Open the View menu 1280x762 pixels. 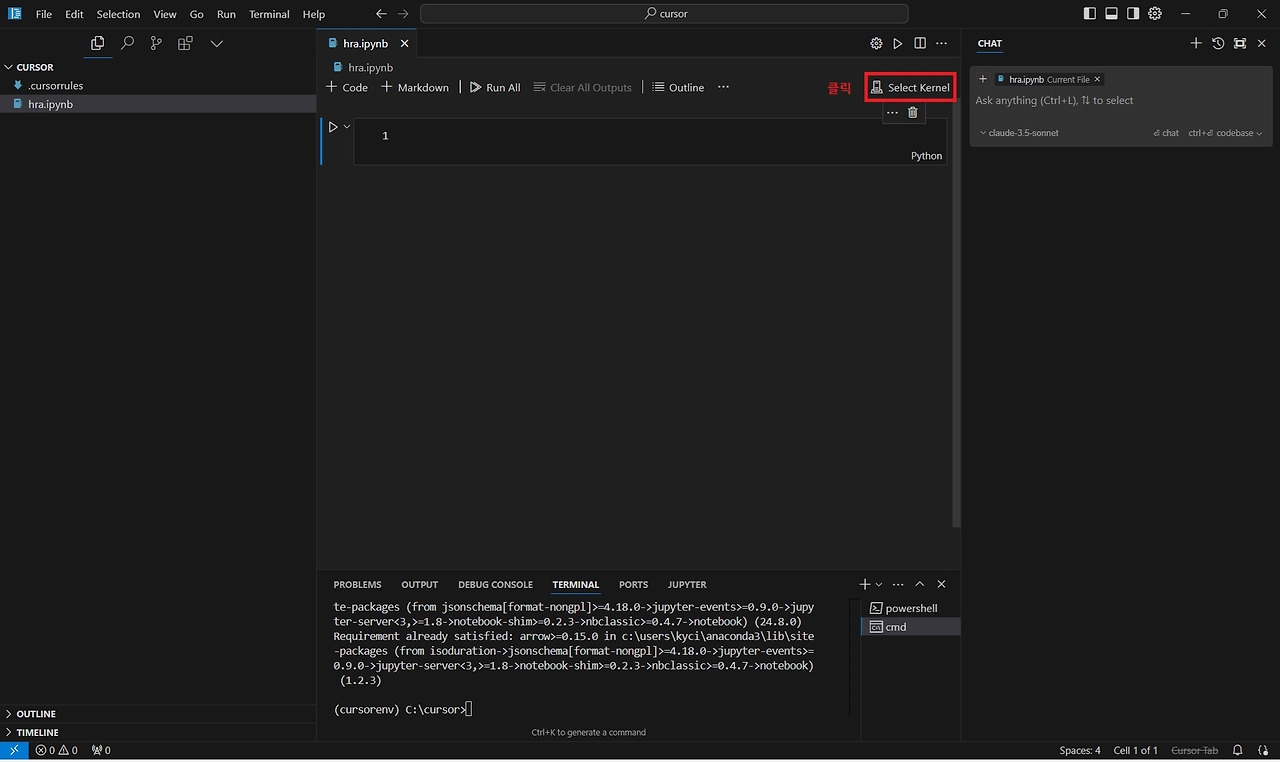pyautogui.click(x=165, y=14)
